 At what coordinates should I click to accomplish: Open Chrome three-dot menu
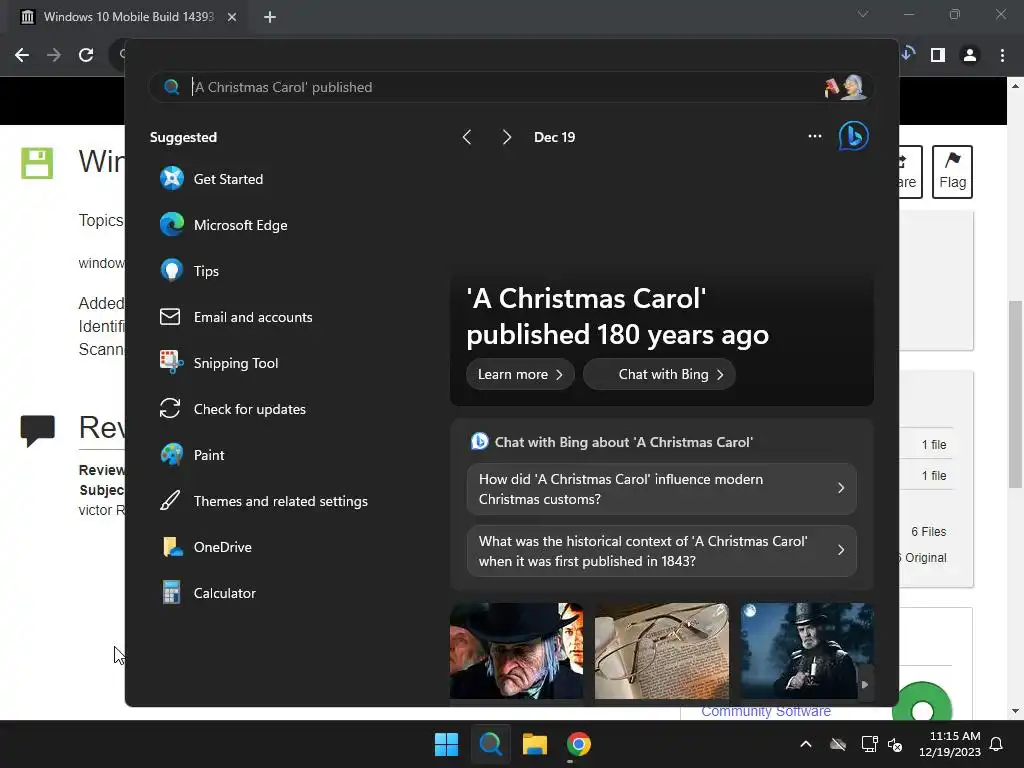pos(1002,55)
